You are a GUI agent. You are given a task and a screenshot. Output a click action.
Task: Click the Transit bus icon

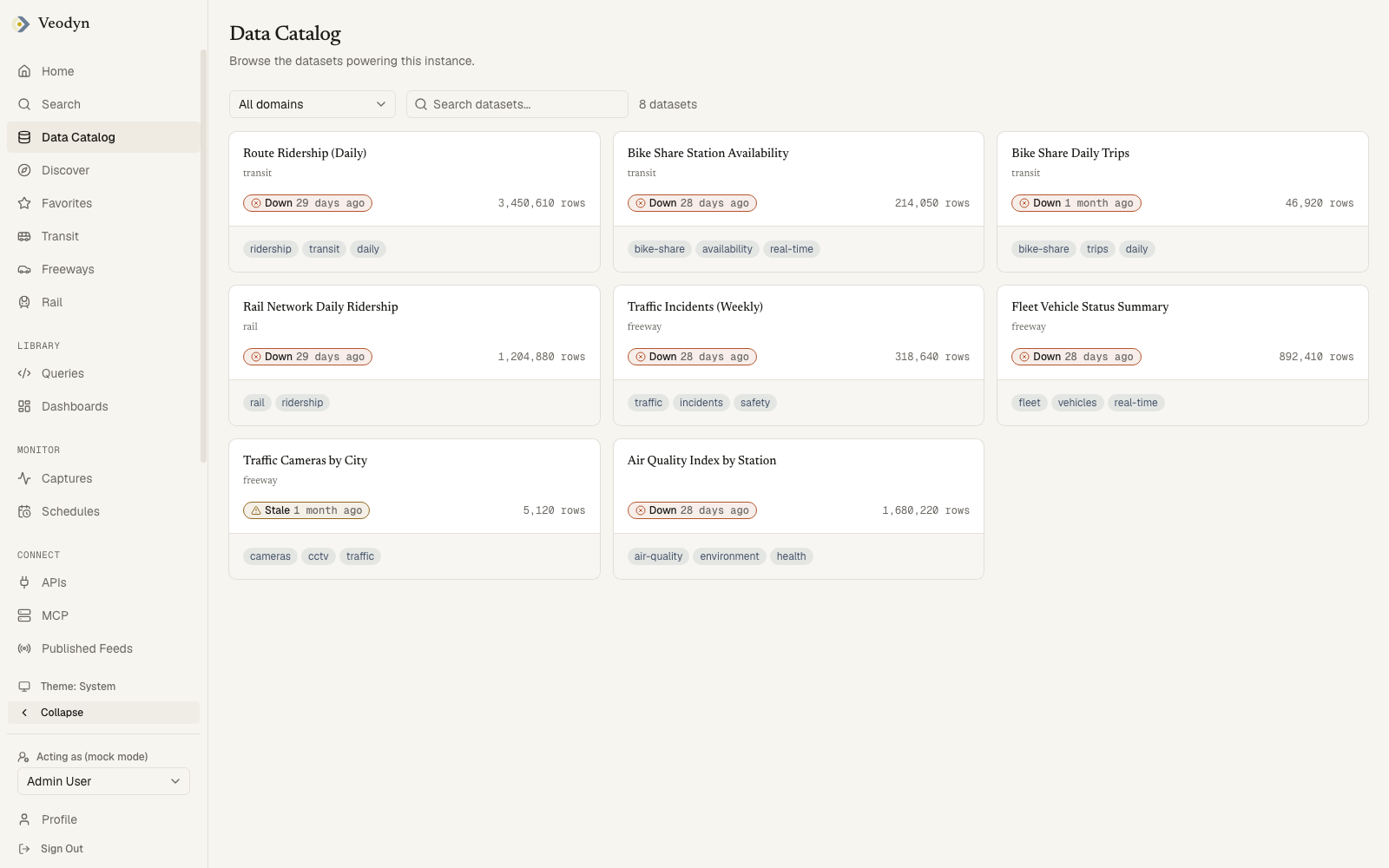click(x=24, y=236)
